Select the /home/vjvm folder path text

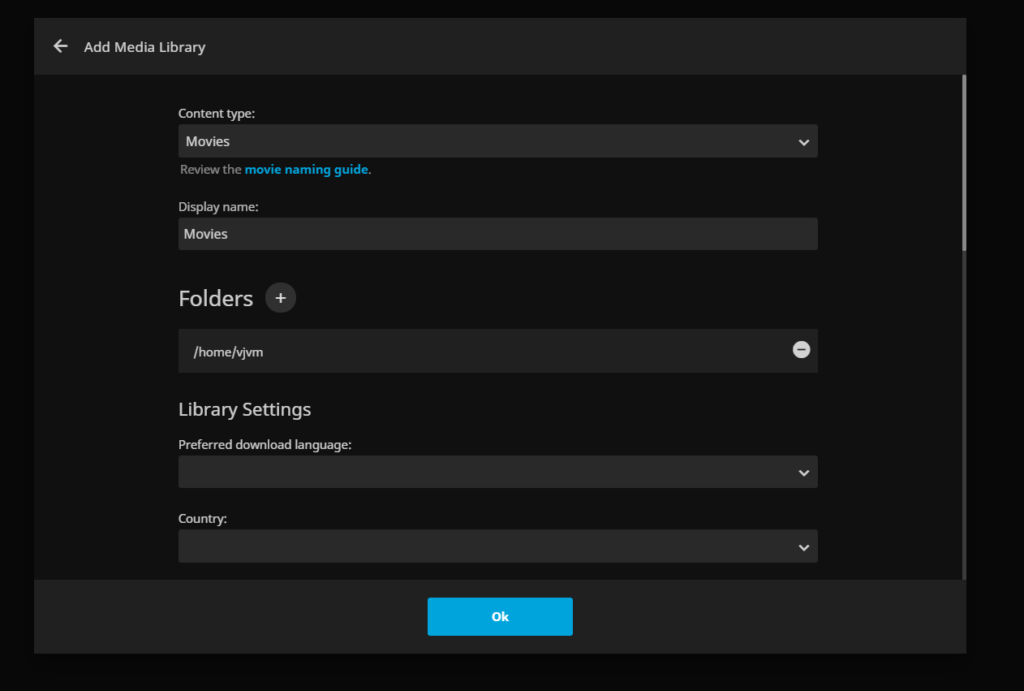(x=228, y=352)
